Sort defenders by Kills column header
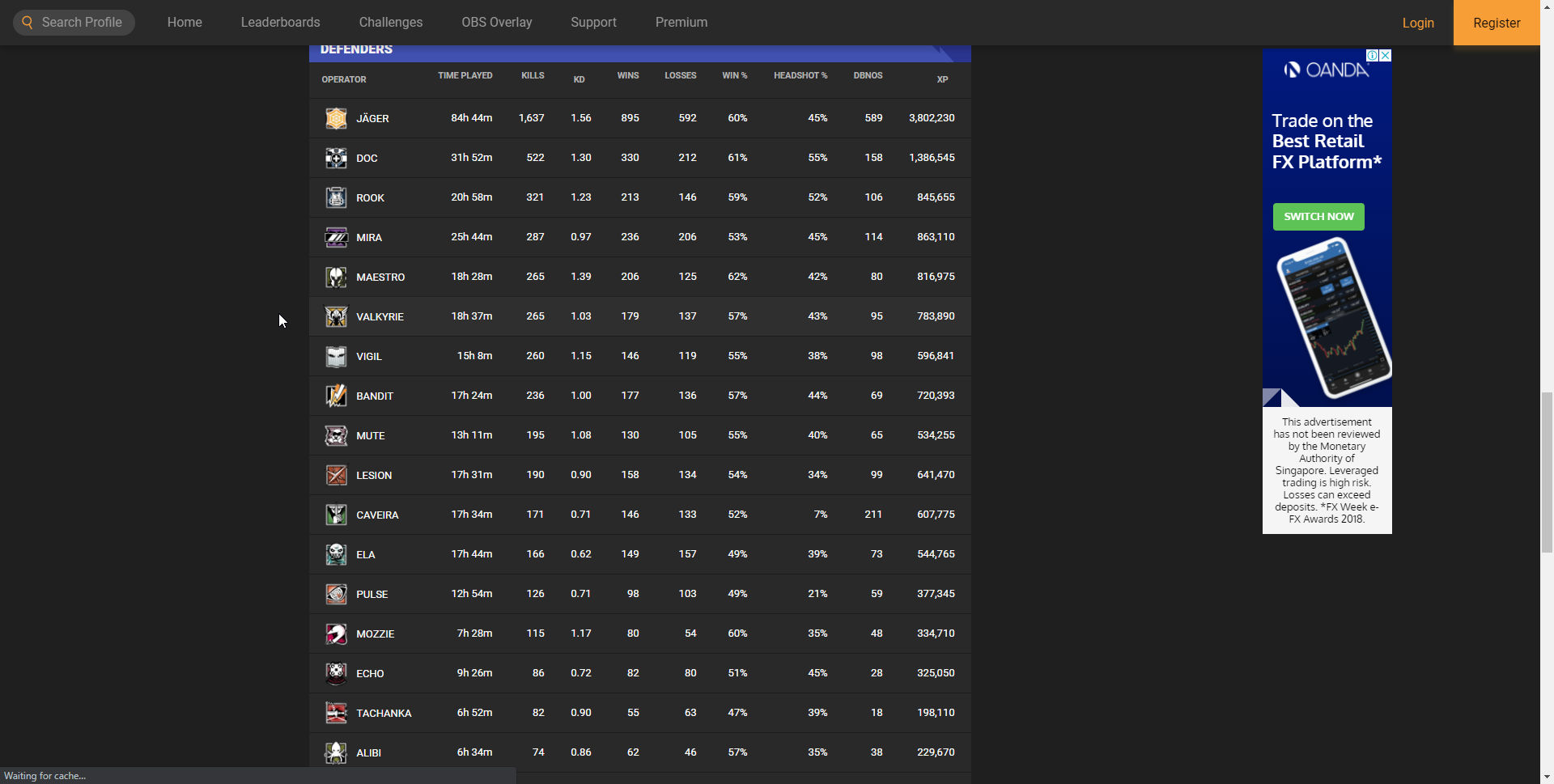Screen dimensions: 1554x784 pyautogui.click(x=533, y=75)
